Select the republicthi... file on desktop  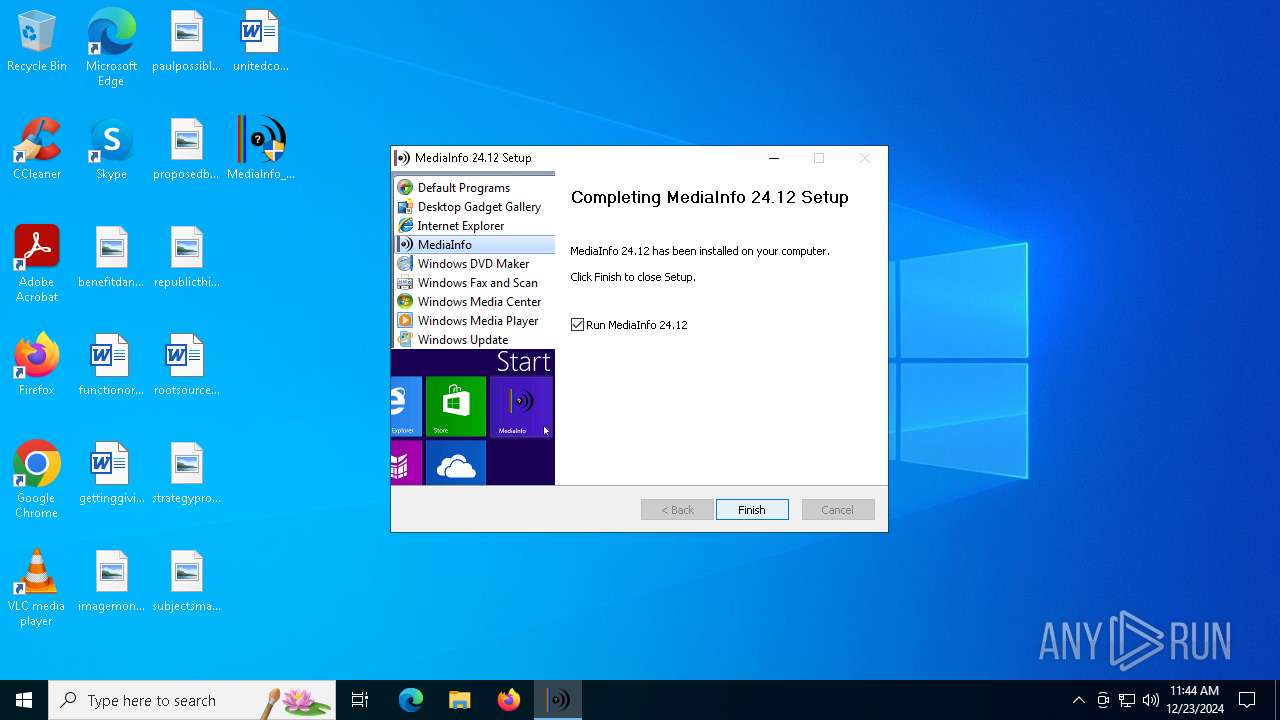pos(186,257)
